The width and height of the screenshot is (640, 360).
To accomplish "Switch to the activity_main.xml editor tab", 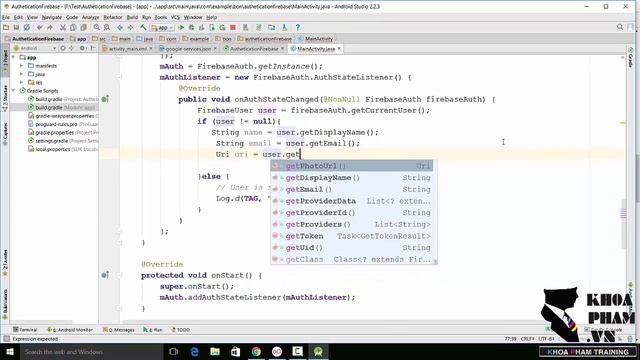I will point(127,49).
